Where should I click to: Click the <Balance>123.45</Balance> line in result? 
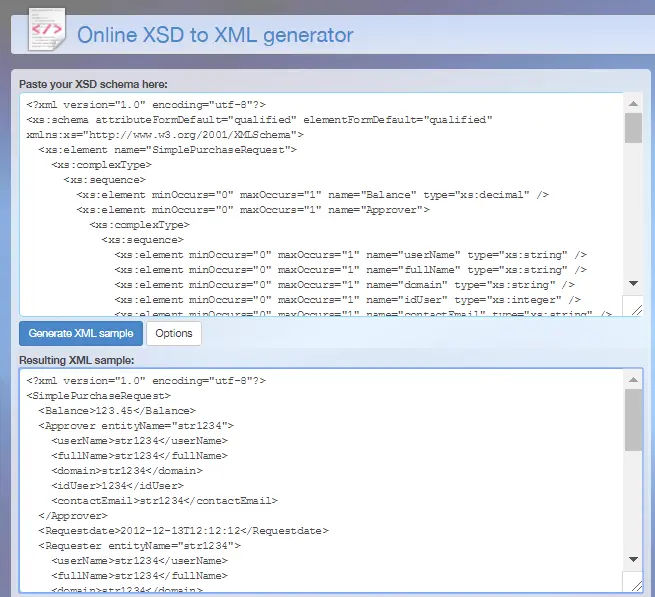(117, 411)
